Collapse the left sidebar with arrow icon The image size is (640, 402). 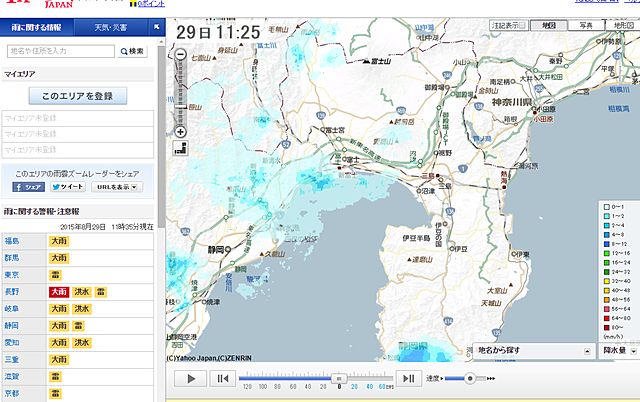point(157,28)
